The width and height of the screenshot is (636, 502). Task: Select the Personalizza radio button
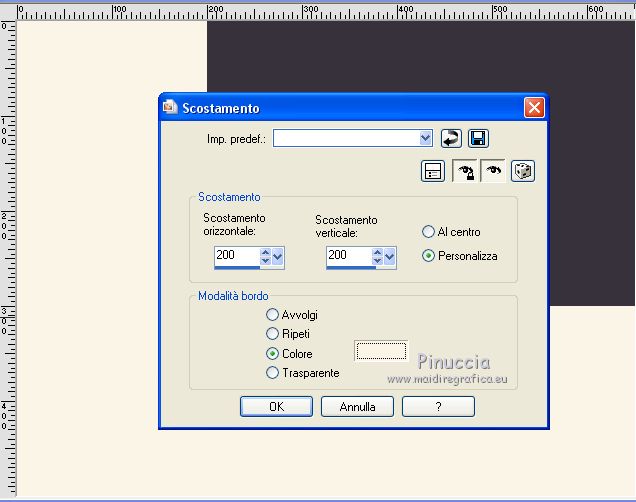(x=428, y=255)
